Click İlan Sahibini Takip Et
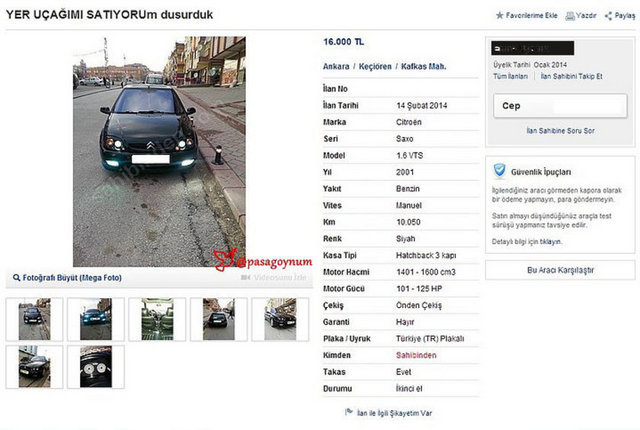Viewport: 640px width, 430px height. click(x=571, y=76)
